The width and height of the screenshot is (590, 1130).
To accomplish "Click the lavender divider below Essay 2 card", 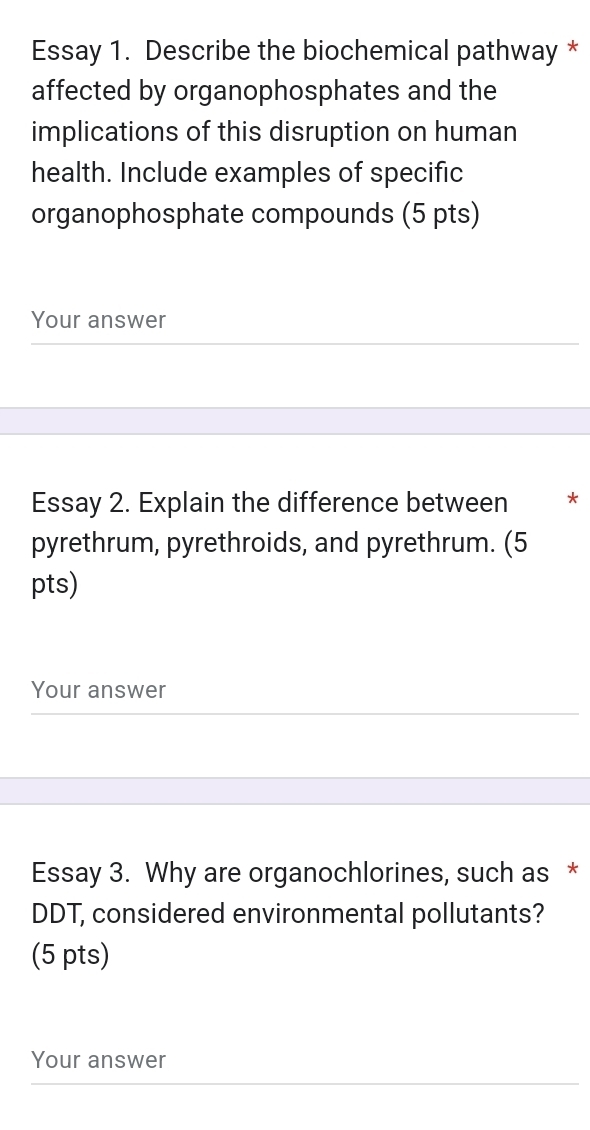I will pos(295,791).
